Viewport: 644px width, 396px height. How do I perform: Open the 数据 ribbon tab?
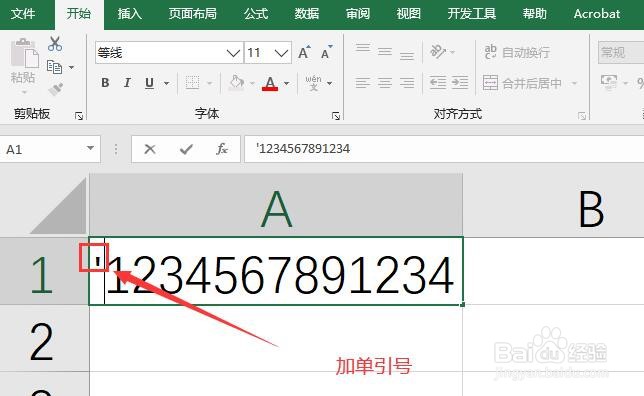[x=306, y=14]
